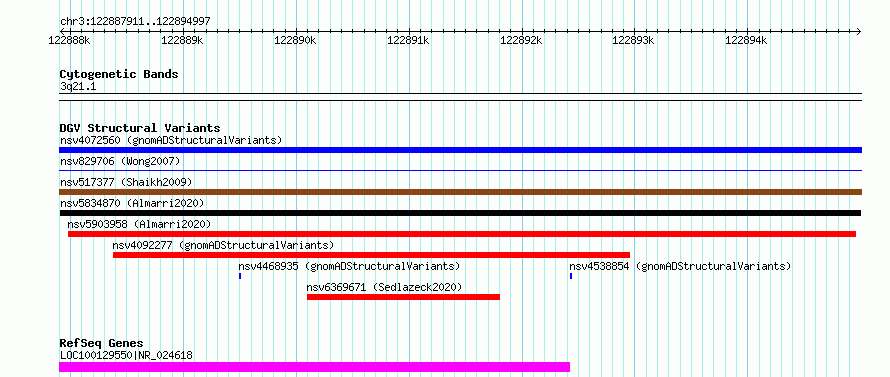Viewport: 890px width, 377px height.
Task: Click the 122894k ruler tick label
Action: tap(745, 40)
